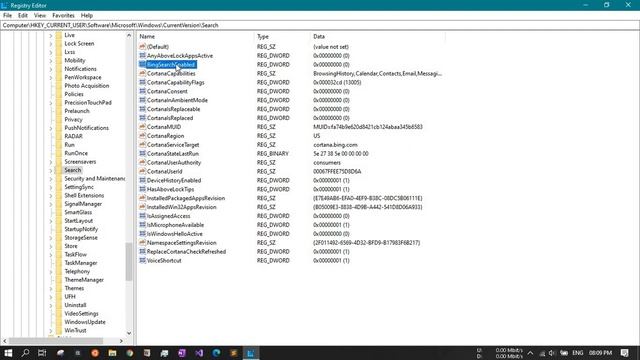Click the VoiceShortcut DWORD icon
The height and width of the screenshot is (360, 640).
click(x=142, y=260)
